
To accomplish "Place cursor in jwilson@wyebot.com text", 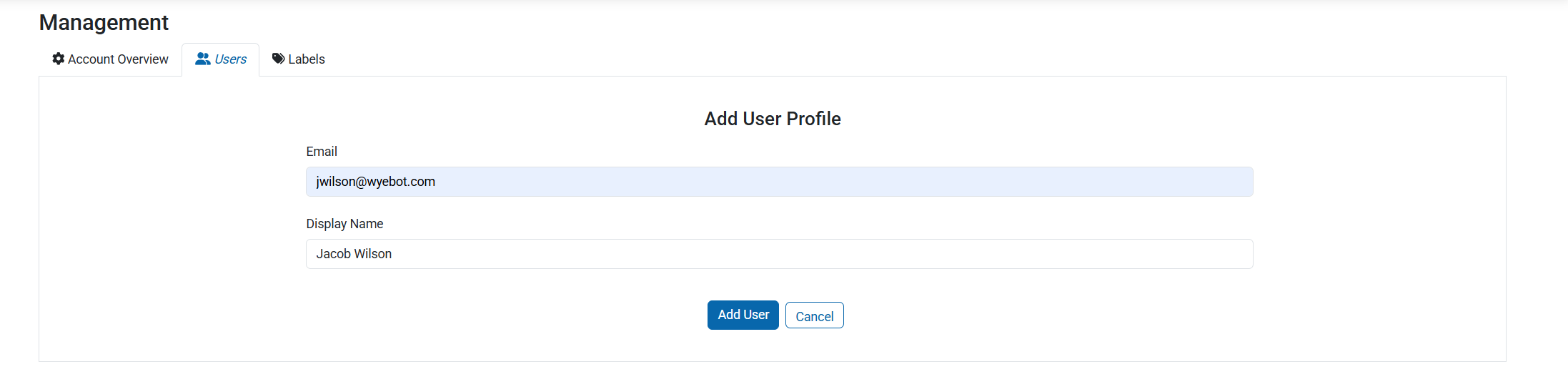I will (375, 182).
